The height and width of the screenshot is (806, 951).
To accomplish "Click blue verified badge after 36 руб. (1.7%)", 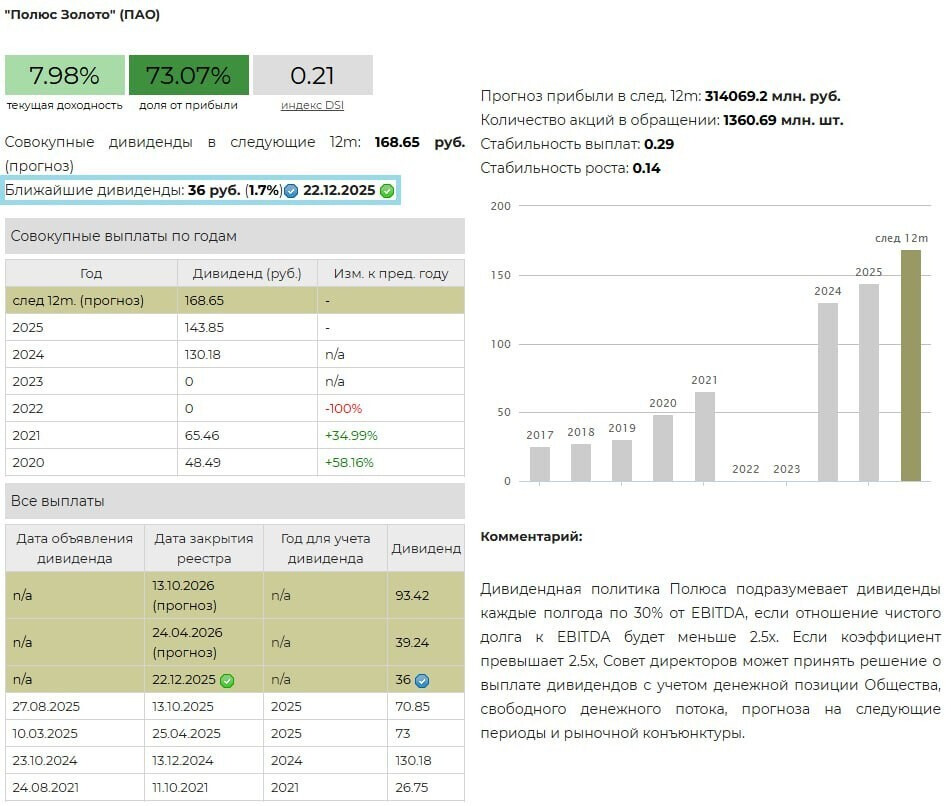I will (291, 191).
